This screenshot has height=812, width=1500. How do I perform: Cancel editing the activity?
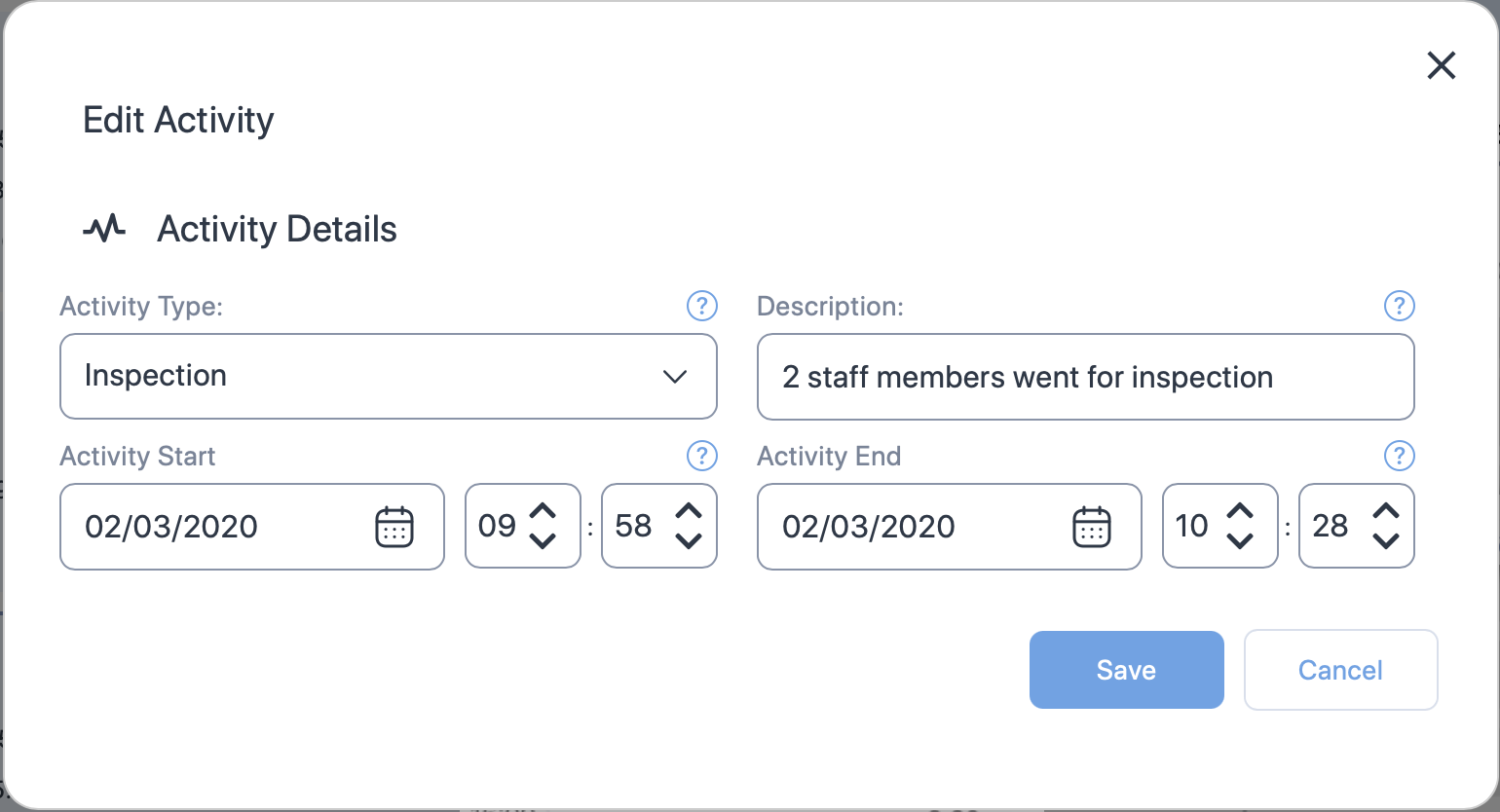1340,670
